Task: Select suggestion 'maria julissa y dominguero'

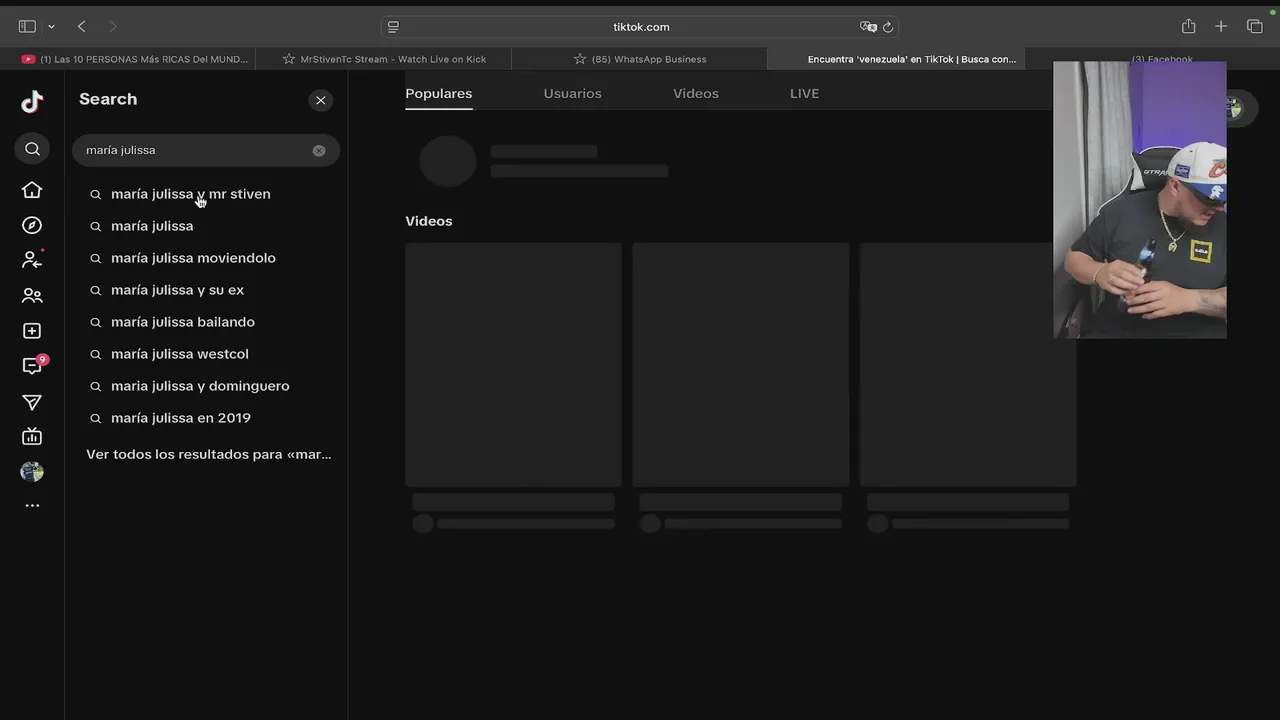Action: [x=200, y=386]
